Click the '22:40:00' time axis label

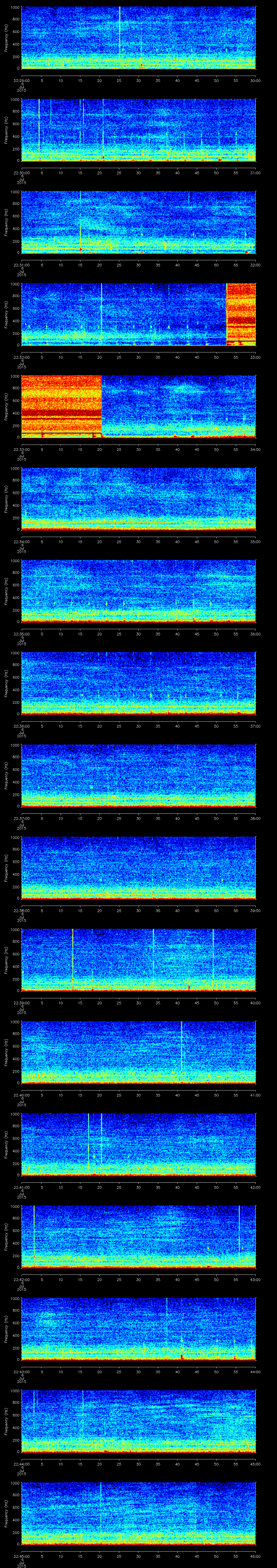pos(22,1095)
